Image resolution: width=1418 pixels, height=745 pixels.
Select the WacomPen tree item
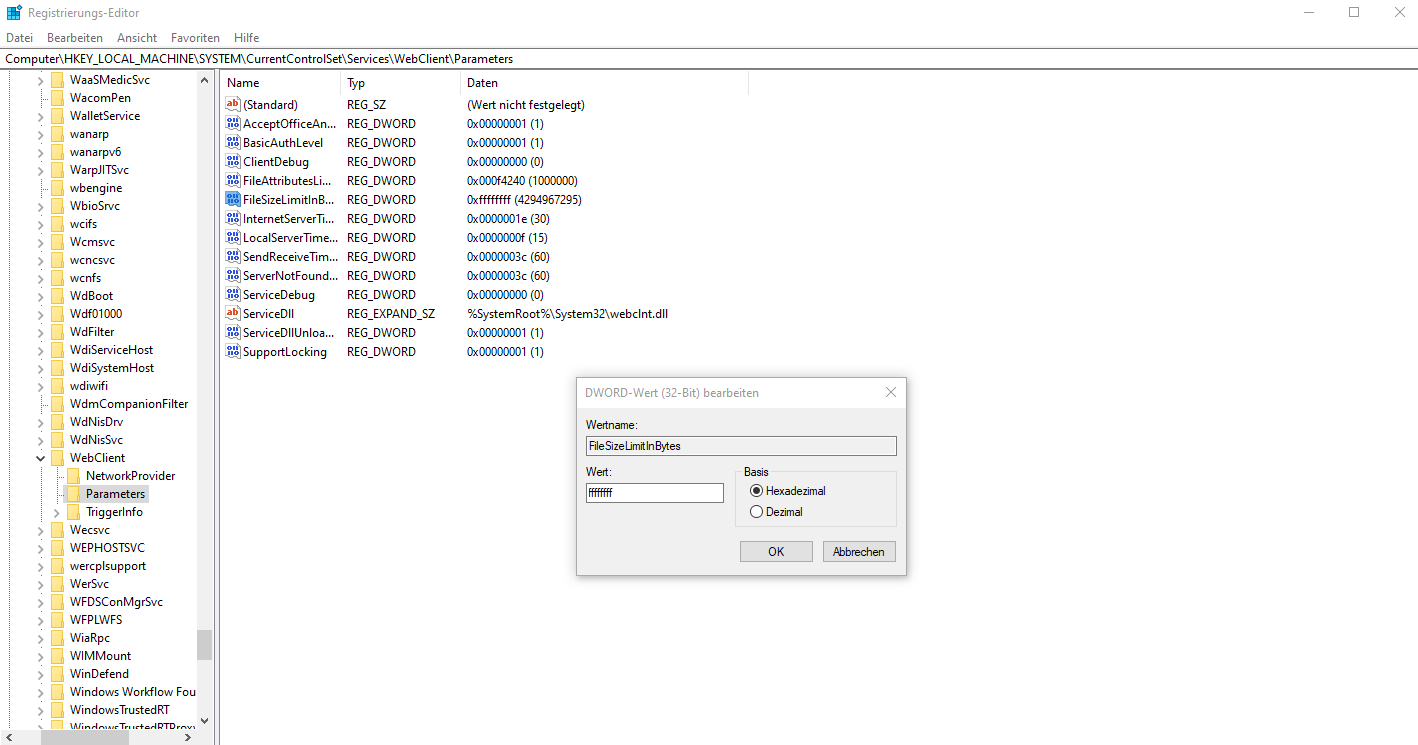coord(100,98)
